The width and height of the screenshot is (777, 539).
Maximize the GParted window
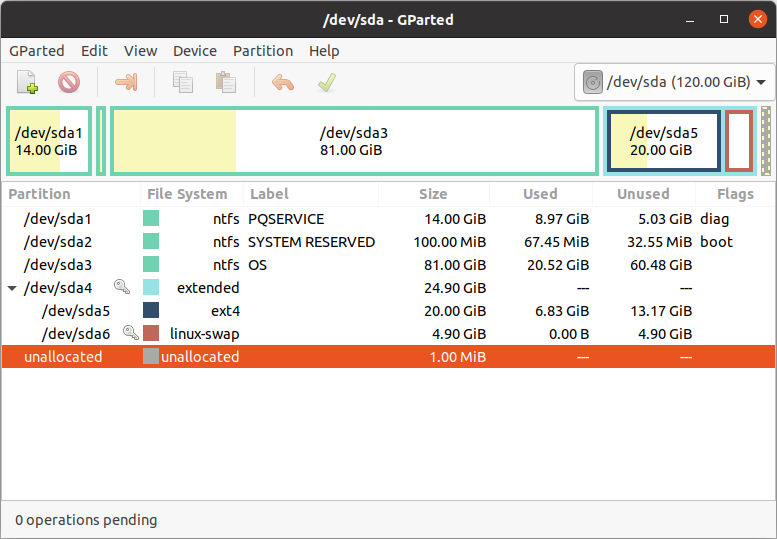pos(724,19)
